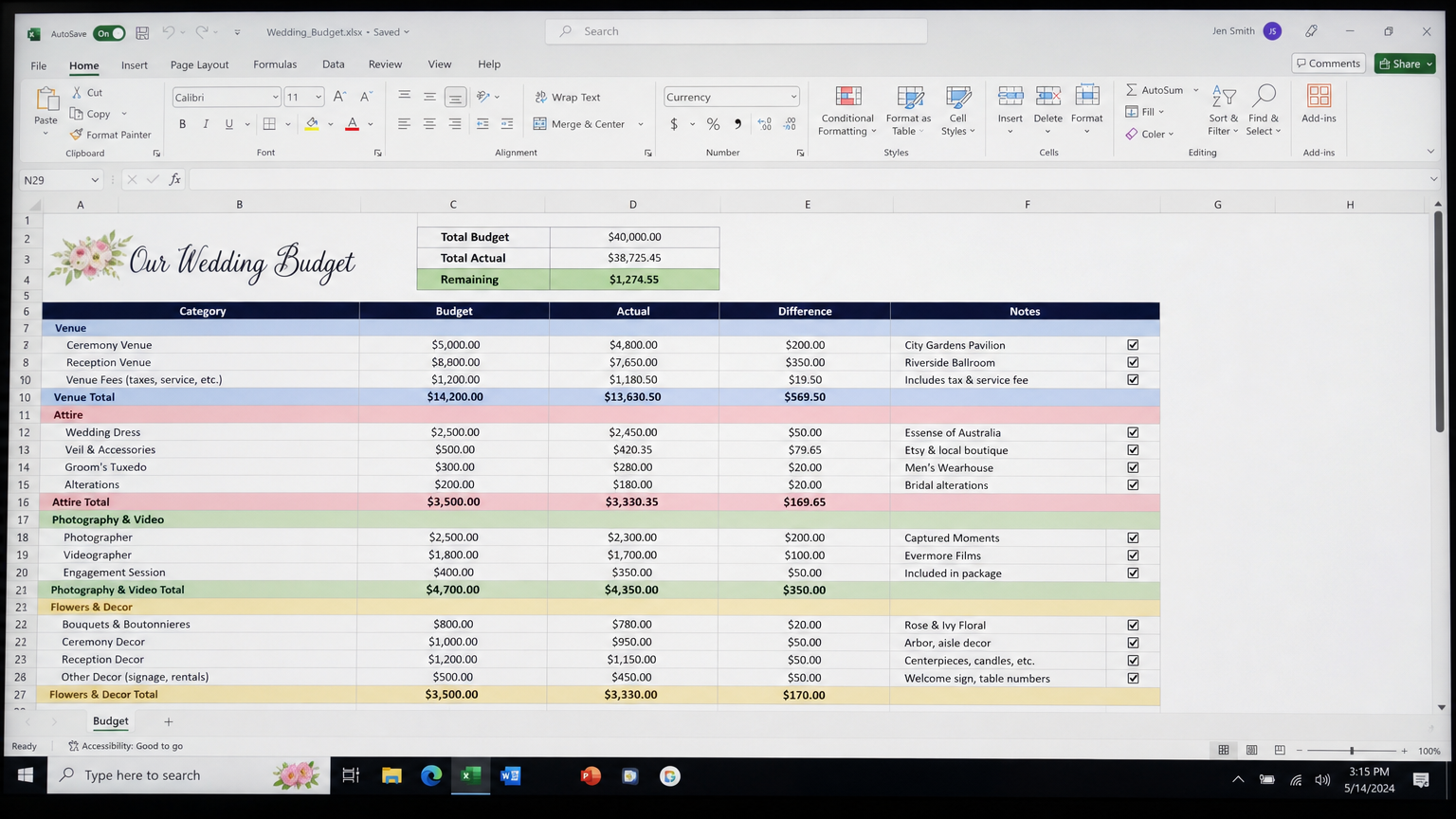Click the Share button

[1406, 64]
